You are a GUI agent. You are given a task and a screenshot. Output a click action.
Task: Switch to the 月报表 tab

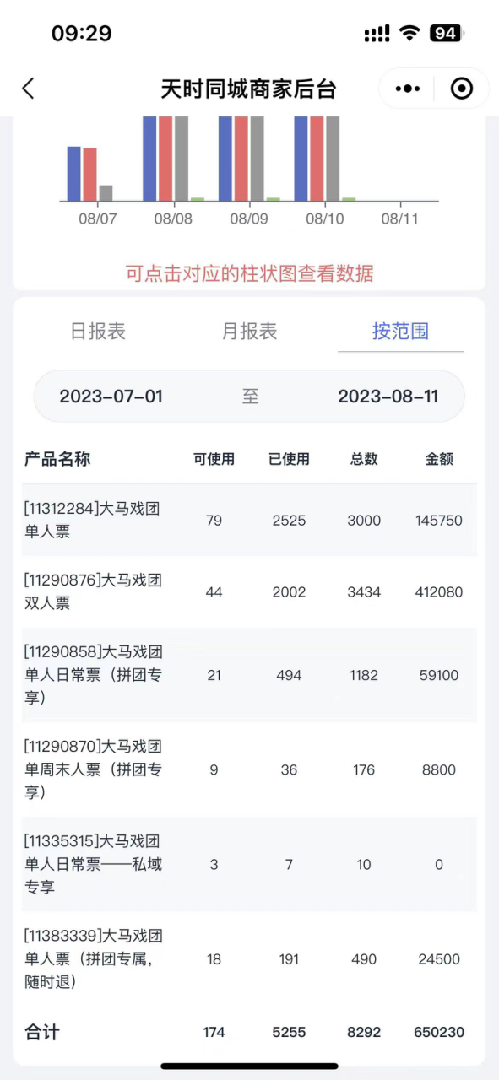coord(250,331)
